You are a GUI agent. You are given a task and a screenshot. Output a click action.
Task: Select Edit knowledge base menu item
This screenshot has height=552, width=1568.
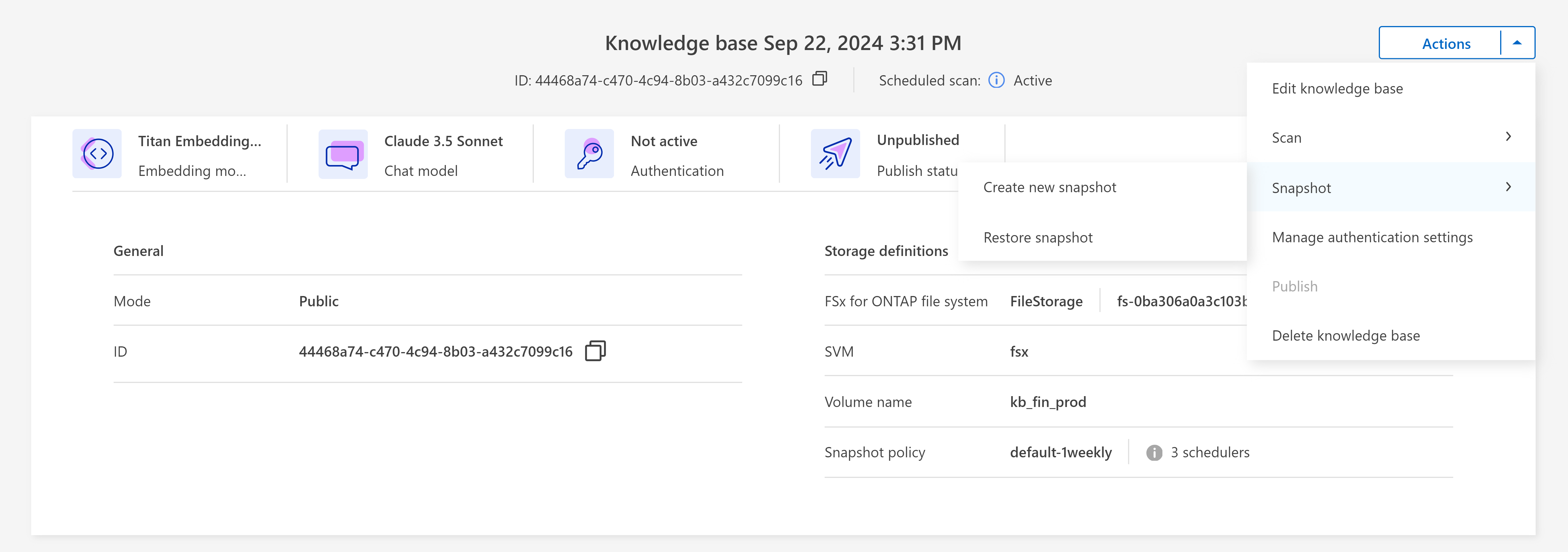(1337, 89)
